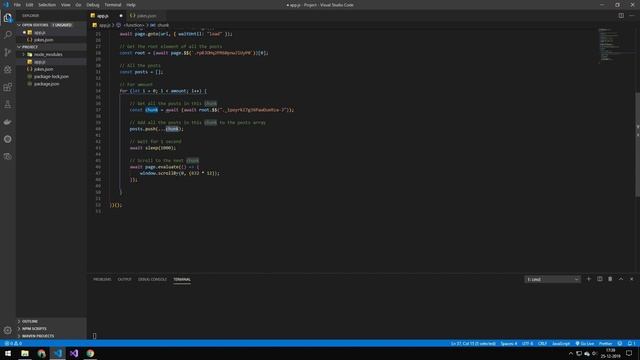Open the Source Control view
The width and height of the screenshot is (640, 360).
tap(8, 52)
